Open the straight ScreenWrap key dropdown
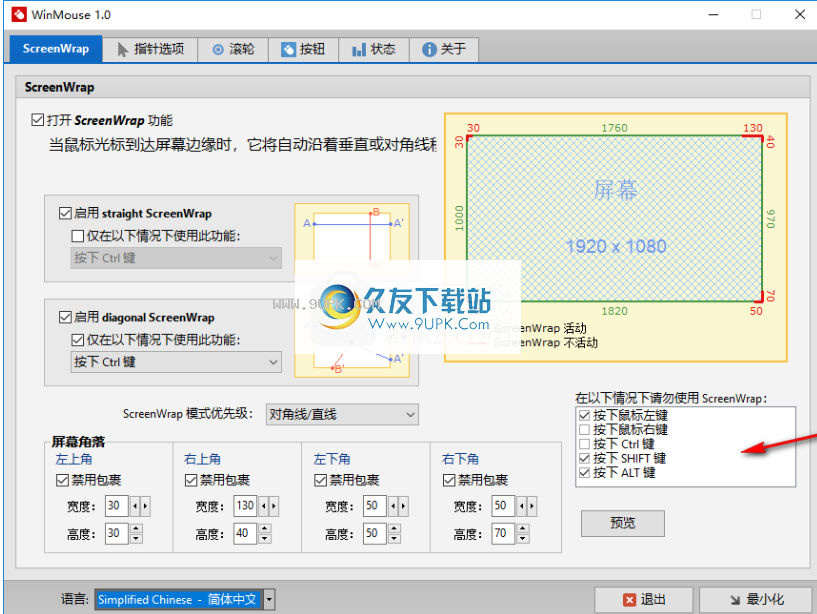The height and width of the screenshot is (614, 817). pyautogui.click(x=176, y=258)
